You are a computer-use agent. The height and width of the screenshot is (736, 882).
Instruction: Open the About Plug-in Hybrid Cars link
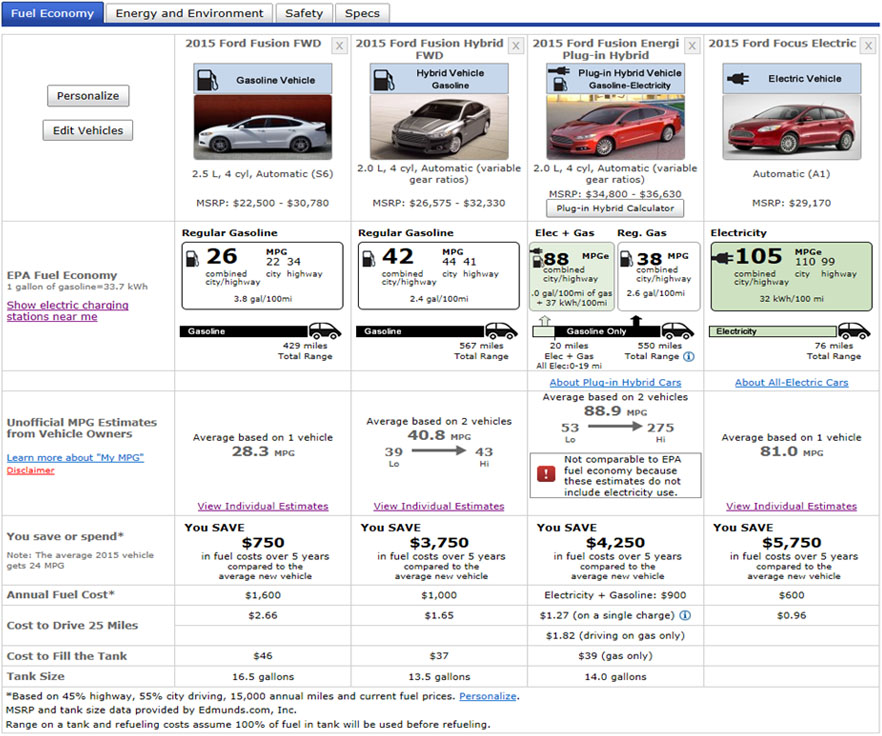(614, 383)
